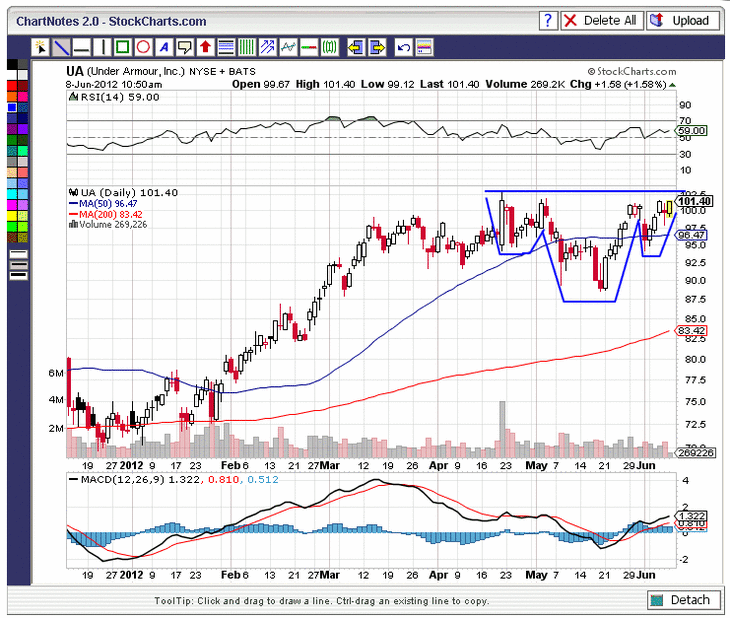Click the Detach button
The width and height of the screenshot is (730, 618).
pyautogui.click(x=684, y=600)
